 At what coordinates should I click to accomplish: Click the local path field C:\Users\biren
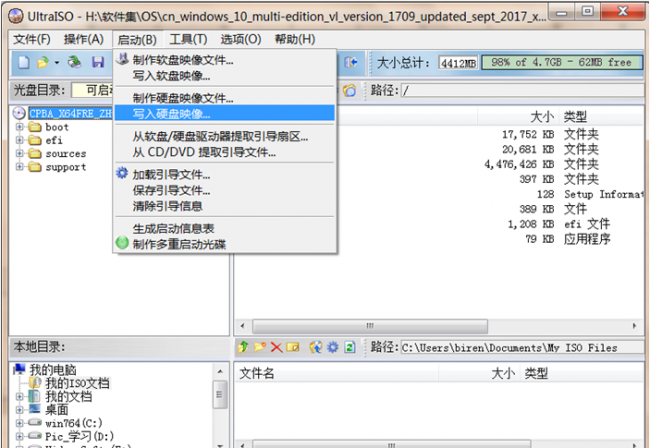tap(524, 347)
